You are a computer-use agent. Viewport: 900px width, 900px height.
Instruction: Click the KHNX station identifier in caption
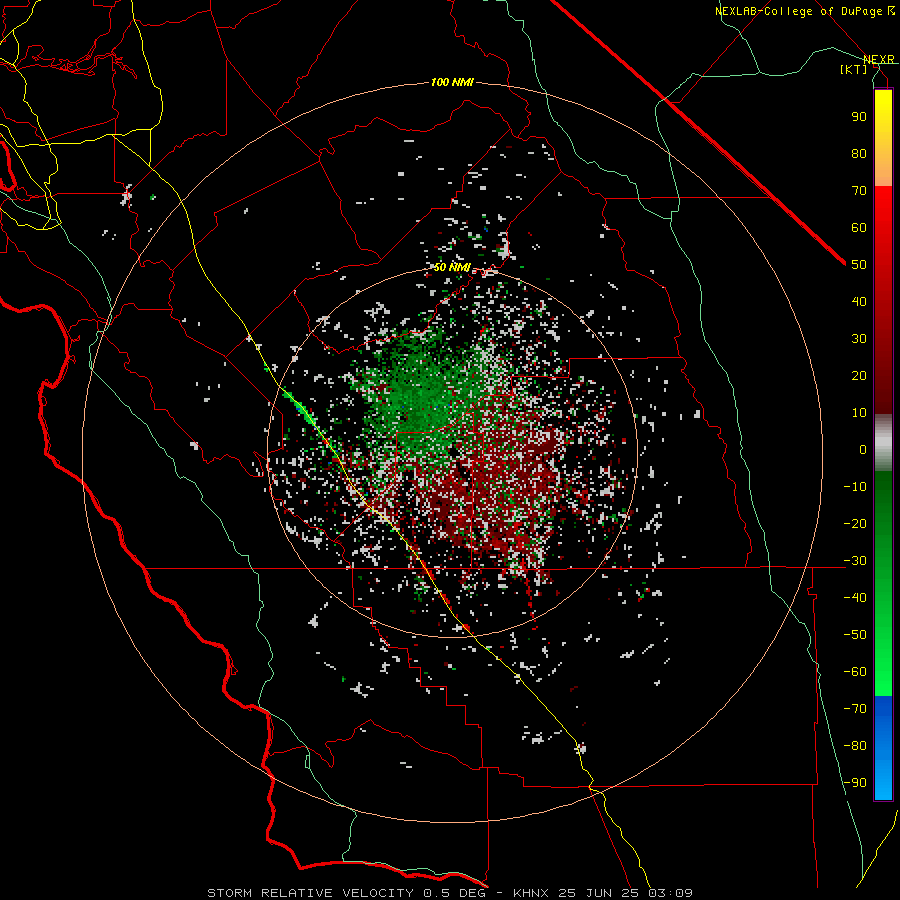[x=531, y=893]
